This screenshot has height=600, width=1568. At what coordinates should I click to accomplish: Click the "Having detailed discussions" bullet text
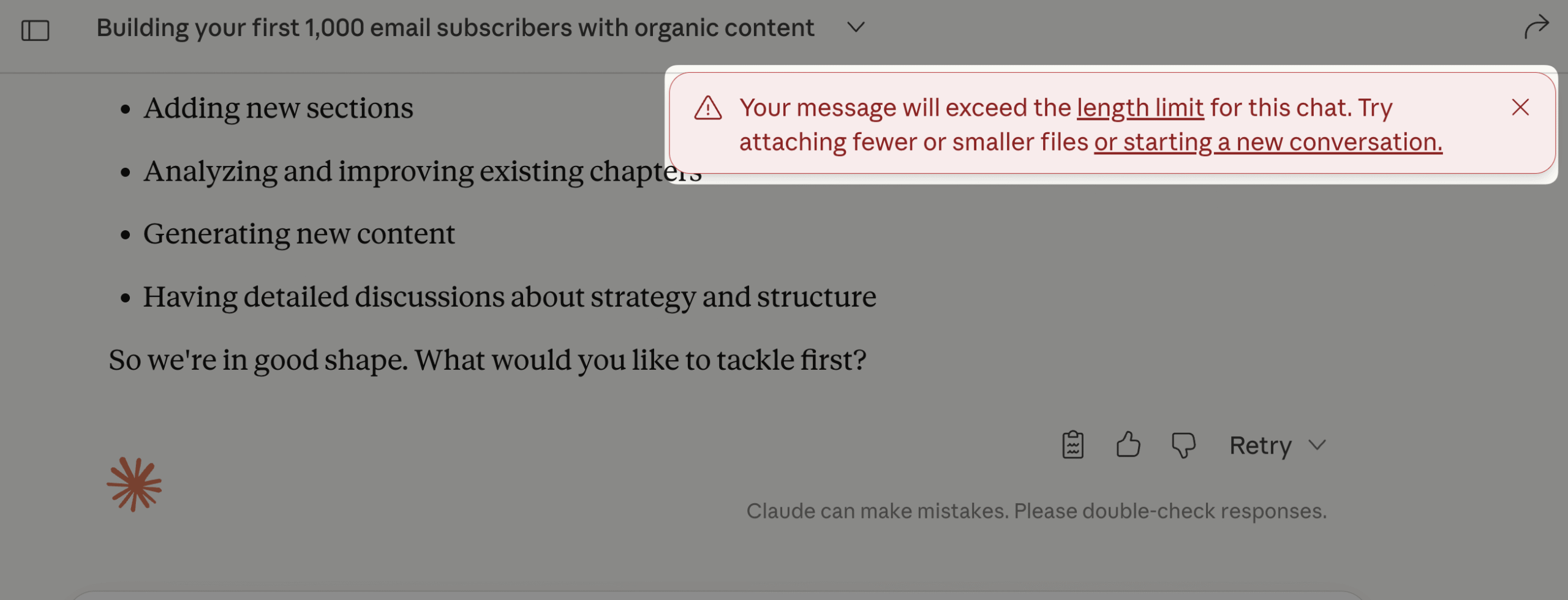(x=509, y=297)
